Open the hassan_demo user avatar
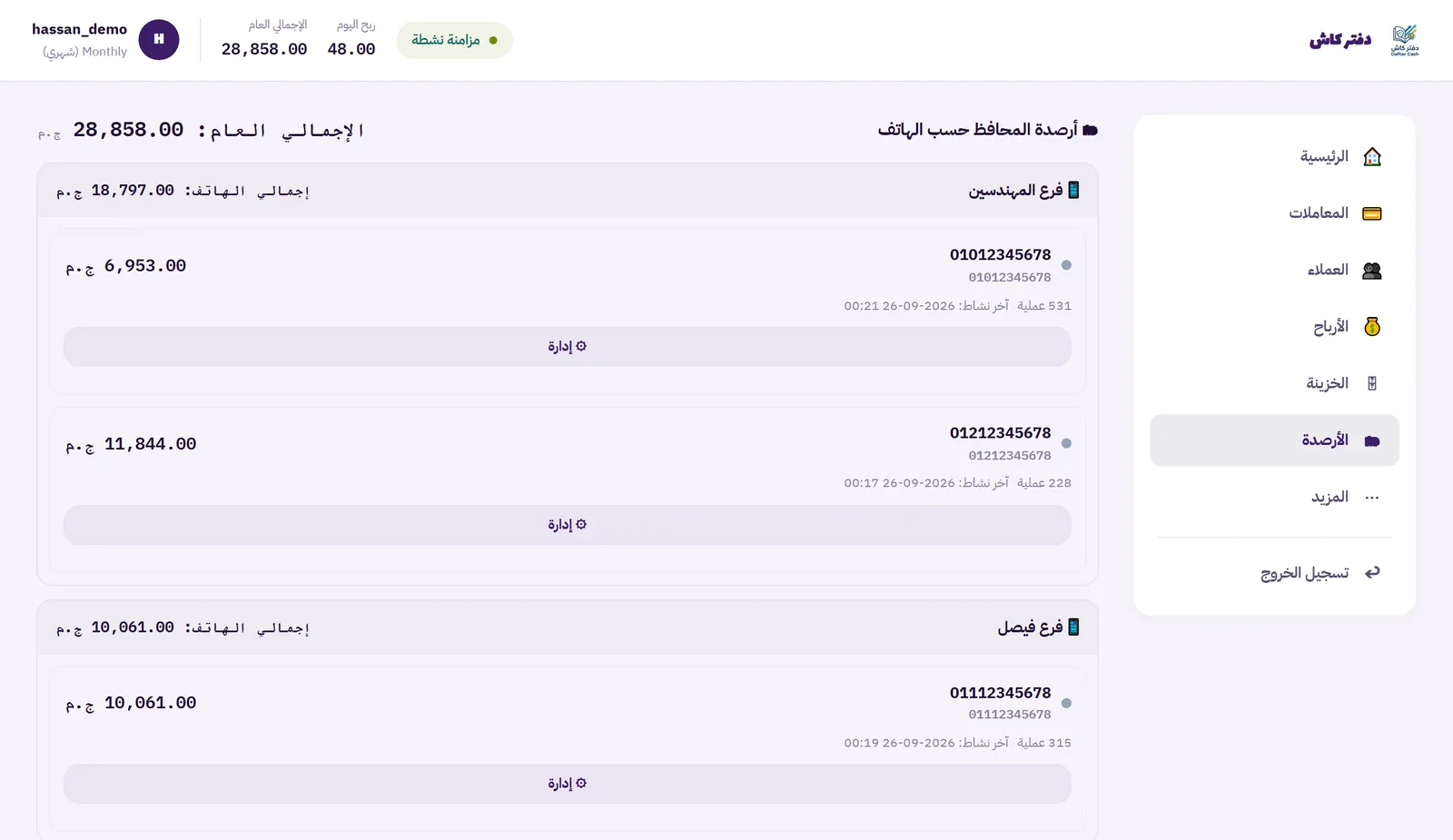Screen dimensions: 1453x840 pyautogui.click(x=159, y=39)
